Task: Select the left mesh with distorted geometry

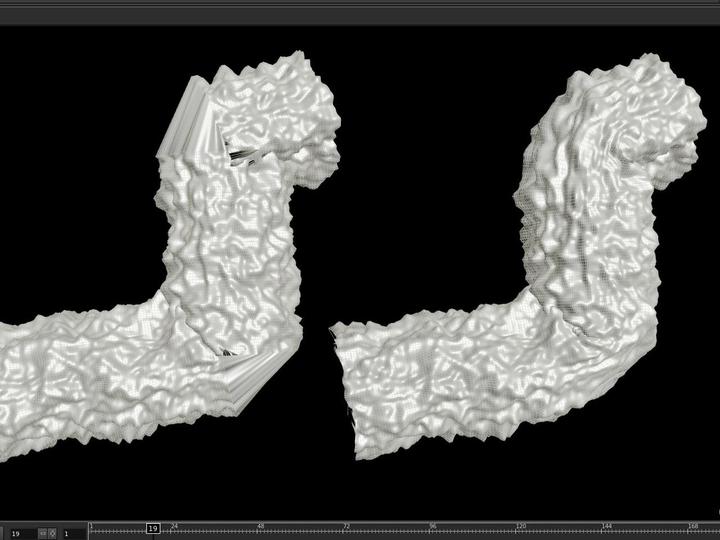Action: tap(230, 250)
